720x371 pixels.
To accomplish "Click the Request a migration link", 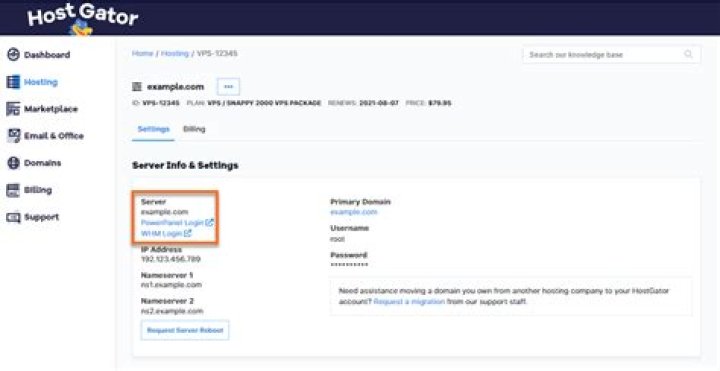I will 409,302.
